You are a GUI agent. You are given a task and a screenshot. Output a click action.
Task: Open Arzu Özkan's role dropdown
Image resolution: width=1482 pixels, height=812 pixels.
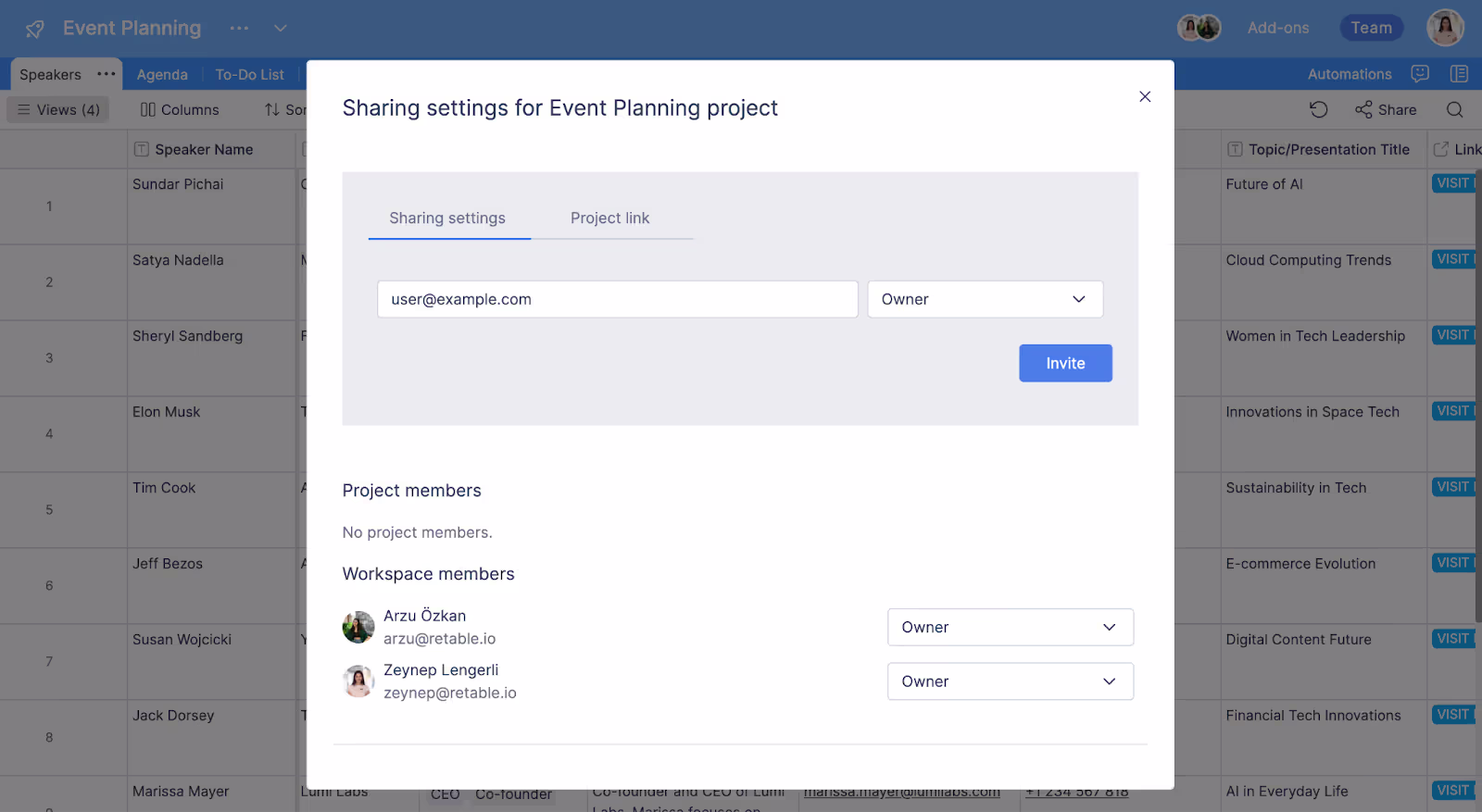pos(1010,627)
